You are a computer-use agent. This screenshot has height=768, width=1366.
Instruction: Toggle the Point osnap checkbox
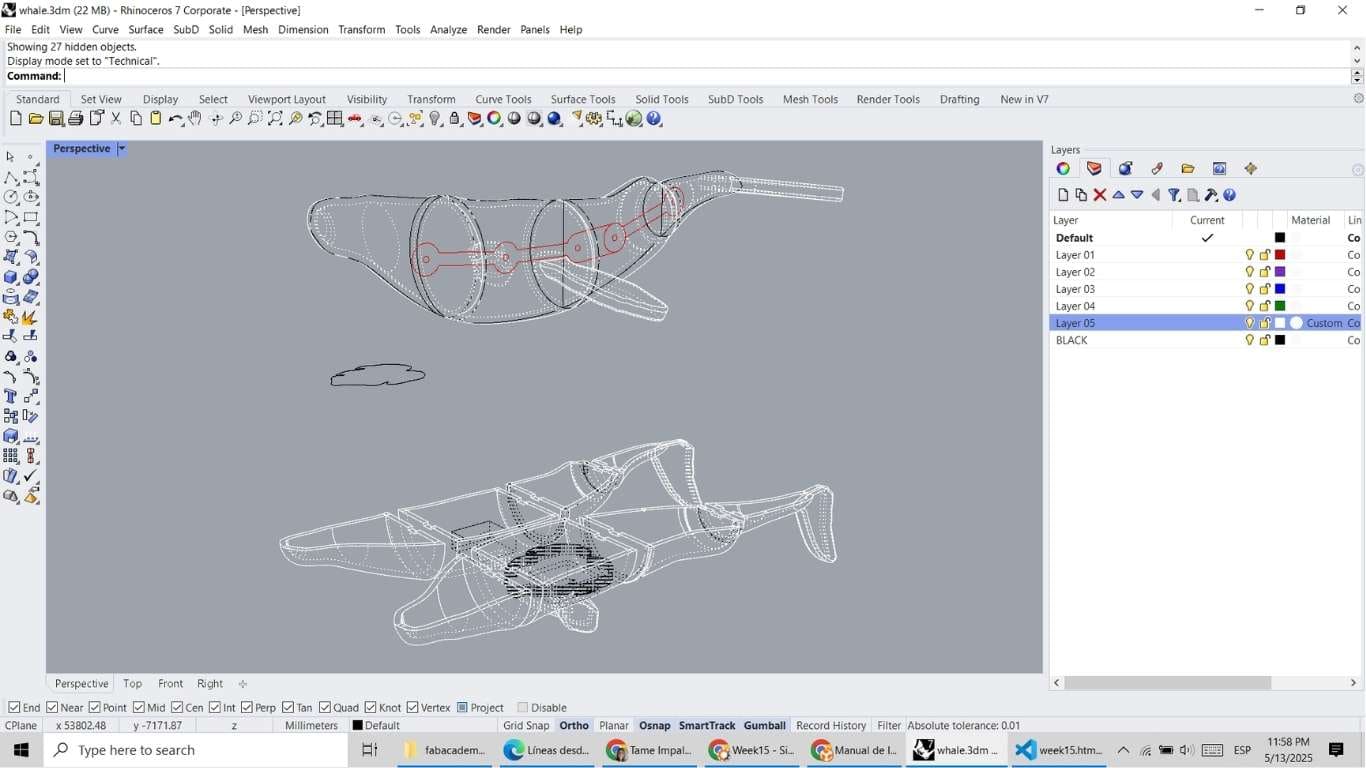(x=95, y=708)
